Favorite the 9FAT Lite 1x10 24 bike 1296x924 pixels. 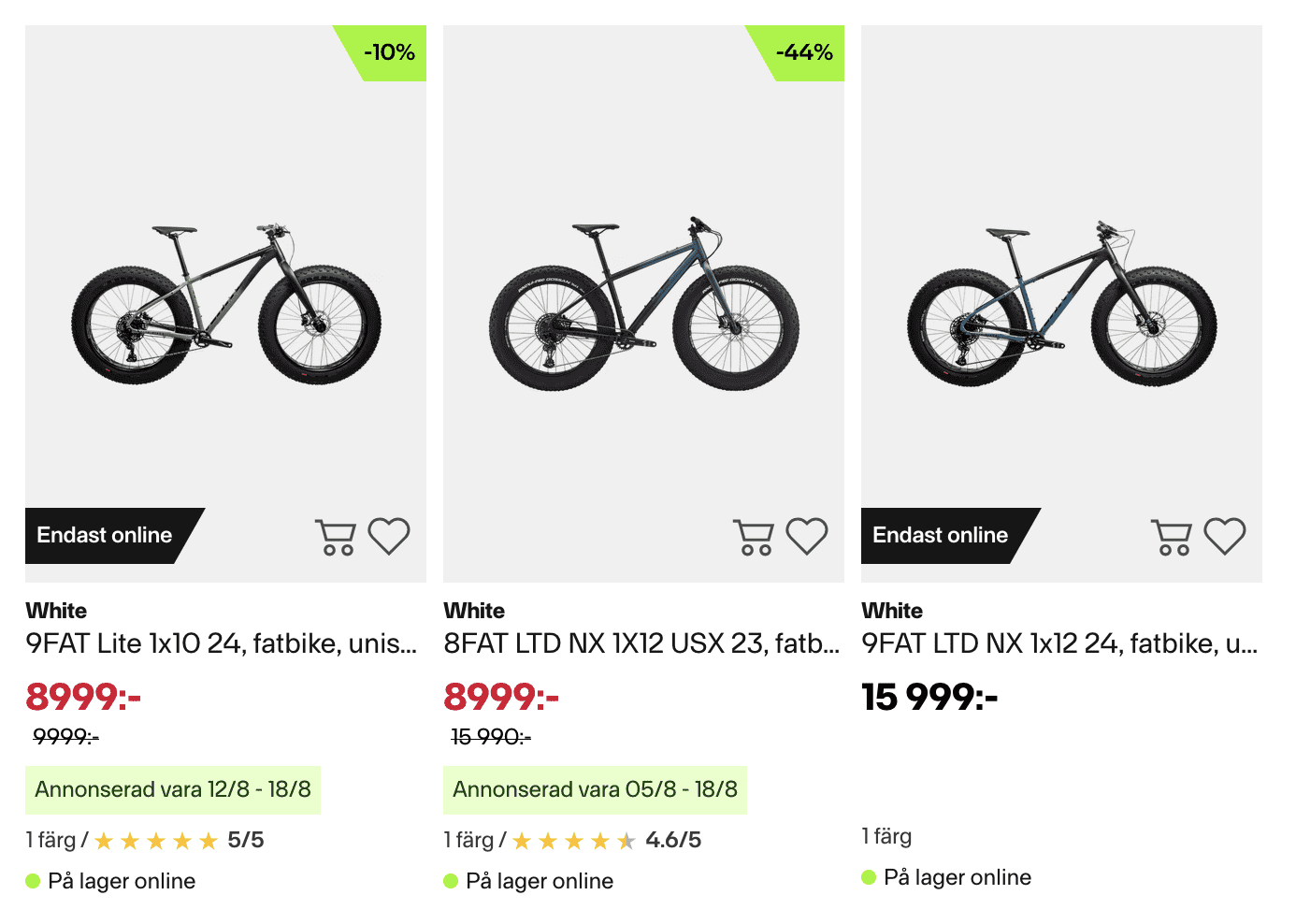coord(389,536)
